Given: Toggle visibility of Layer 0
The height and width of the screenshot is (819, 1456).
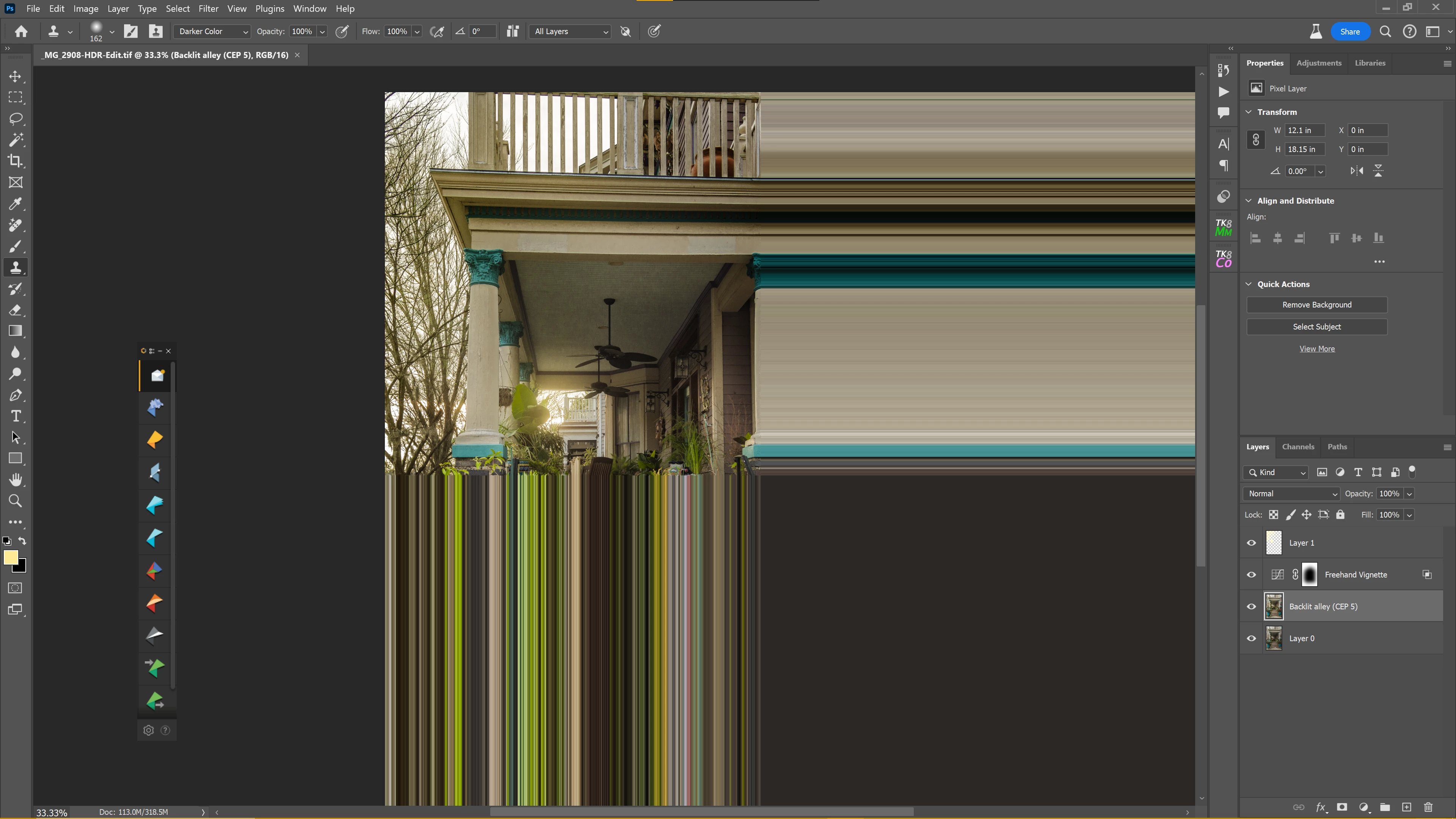Looking at the screenshot, I should tap(1251, 639).
